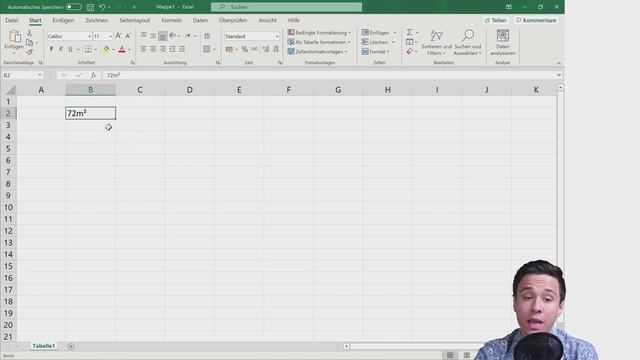
Task: Switch to the Einfügen ribbon tab
Action: (63, 20)
